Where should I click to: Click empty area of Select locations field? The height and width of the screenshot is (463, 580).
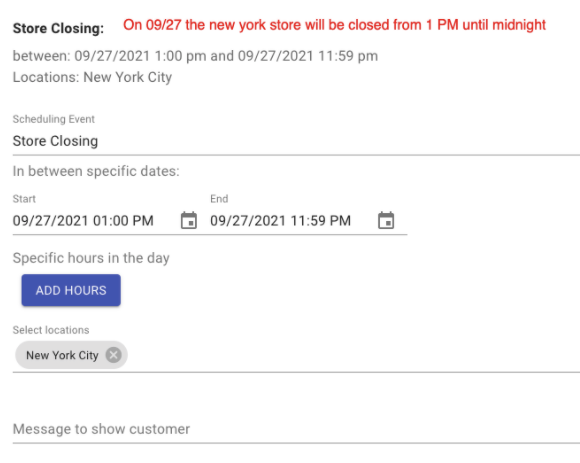[x=351, y=355]
